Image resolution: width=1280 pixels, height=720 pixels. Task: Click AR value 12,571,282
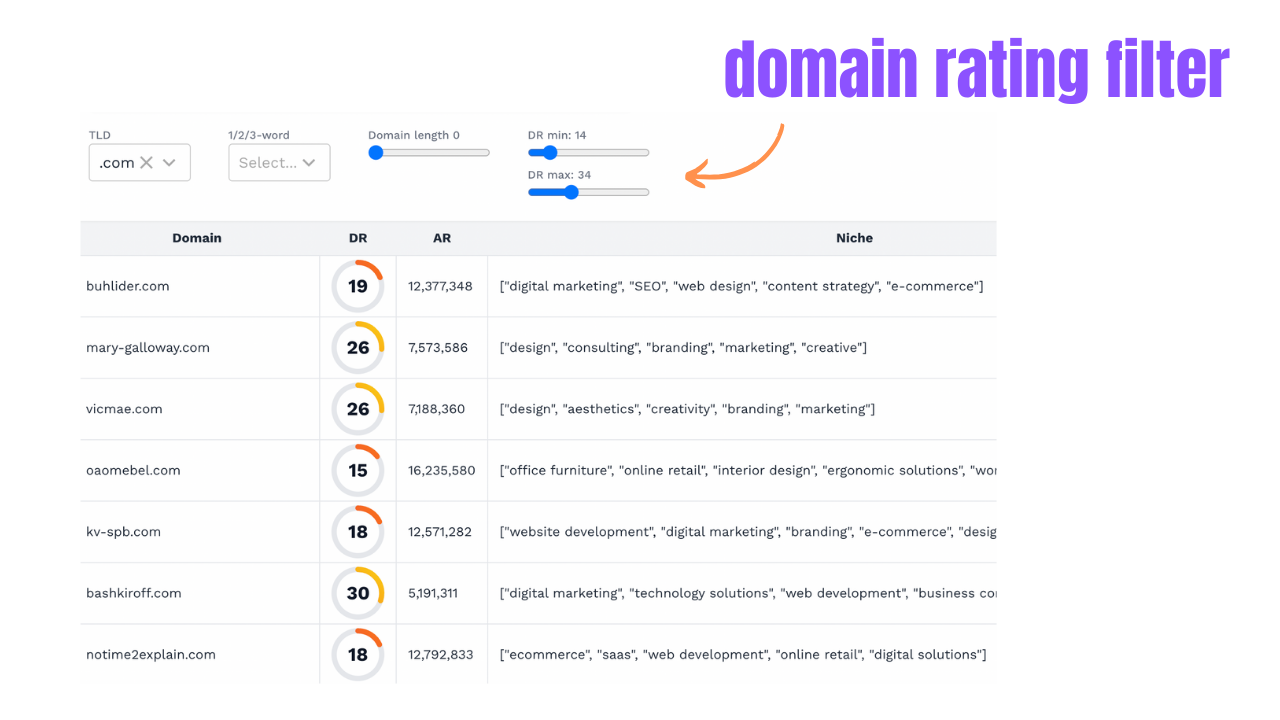click(439, 532)
